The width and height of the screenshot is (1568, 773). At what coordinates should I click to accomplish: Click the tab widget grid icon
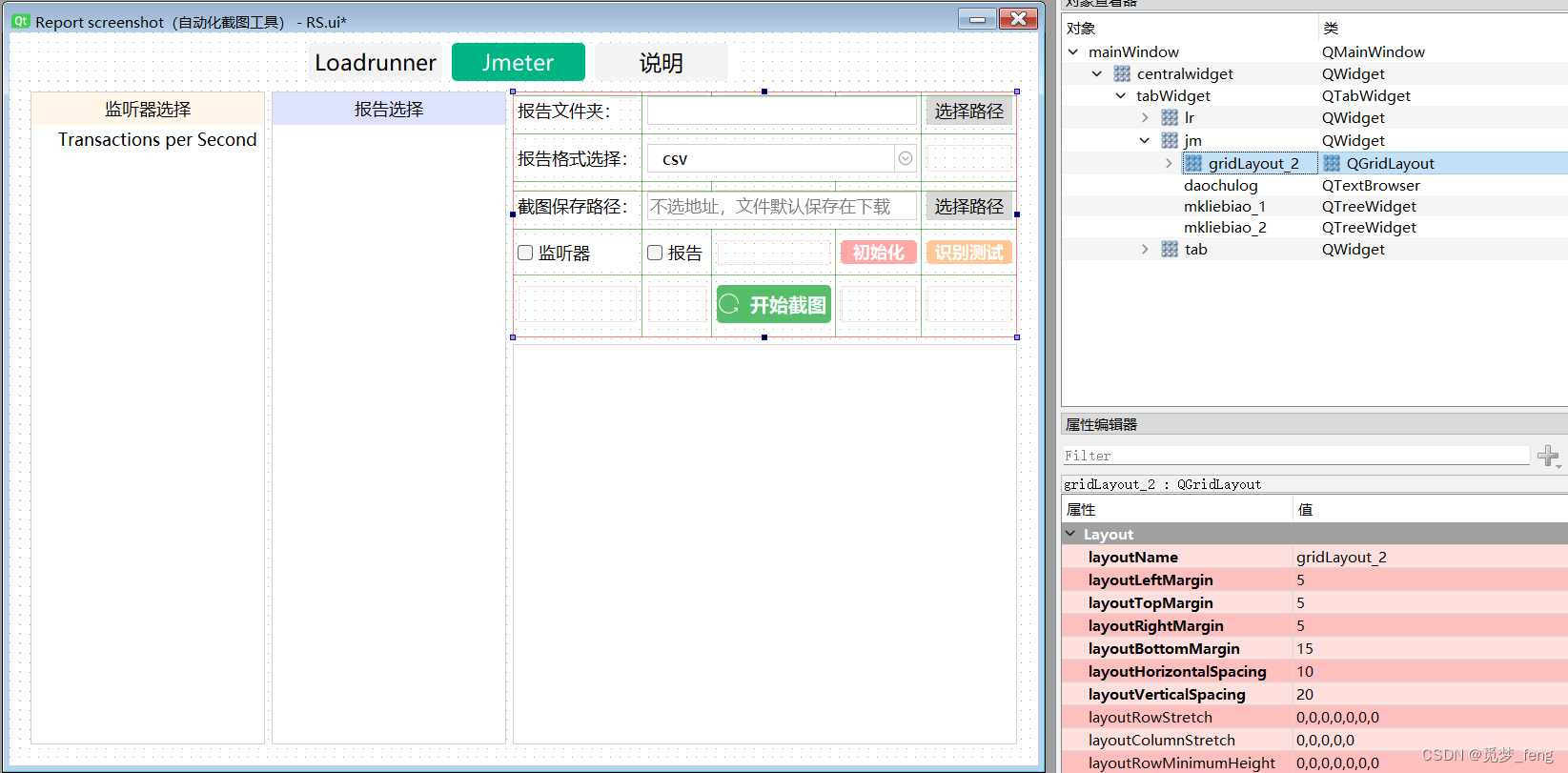click(x=1170, y=249)
